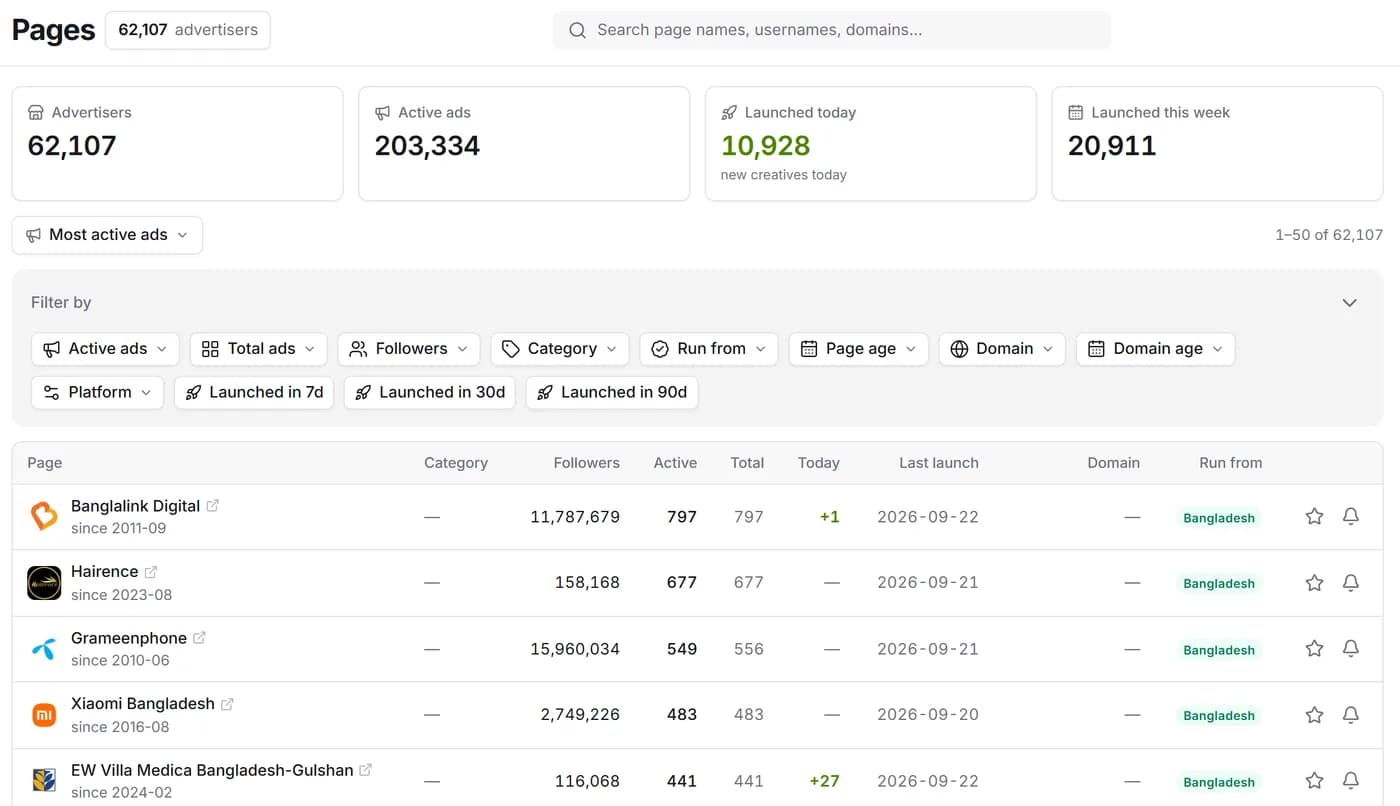Click the bell icon for Hairence
This screenshot has height=806, width=1400.
(1350, 582)
